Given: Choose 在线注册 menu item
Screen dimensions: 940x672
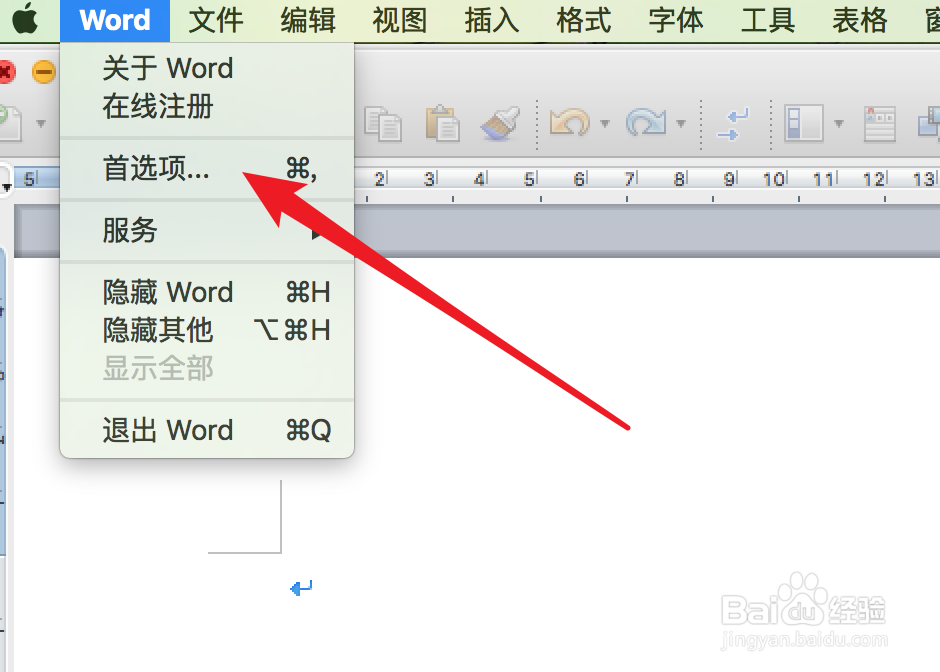Looking at the screenshot, I should [207, 106].
